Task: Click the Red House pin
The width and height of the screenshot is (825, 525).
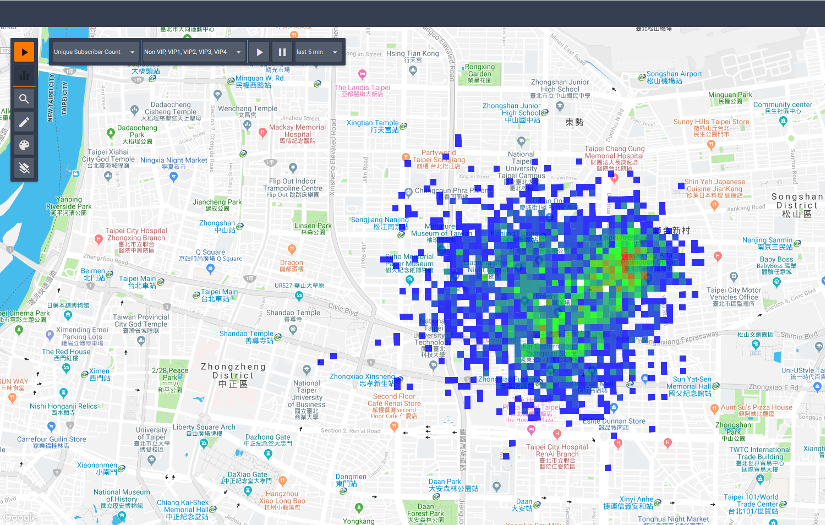Action: pos(66,368)
